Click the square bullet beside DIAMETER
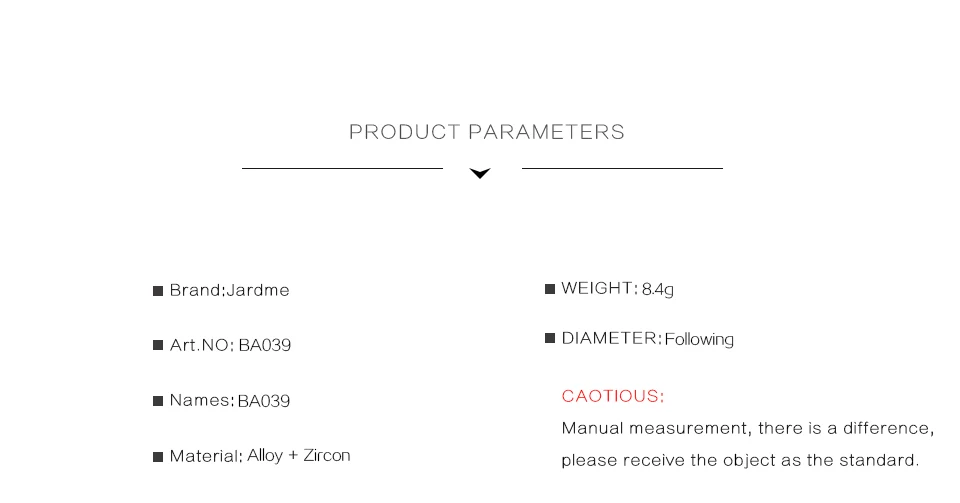 tap(550, 338)
